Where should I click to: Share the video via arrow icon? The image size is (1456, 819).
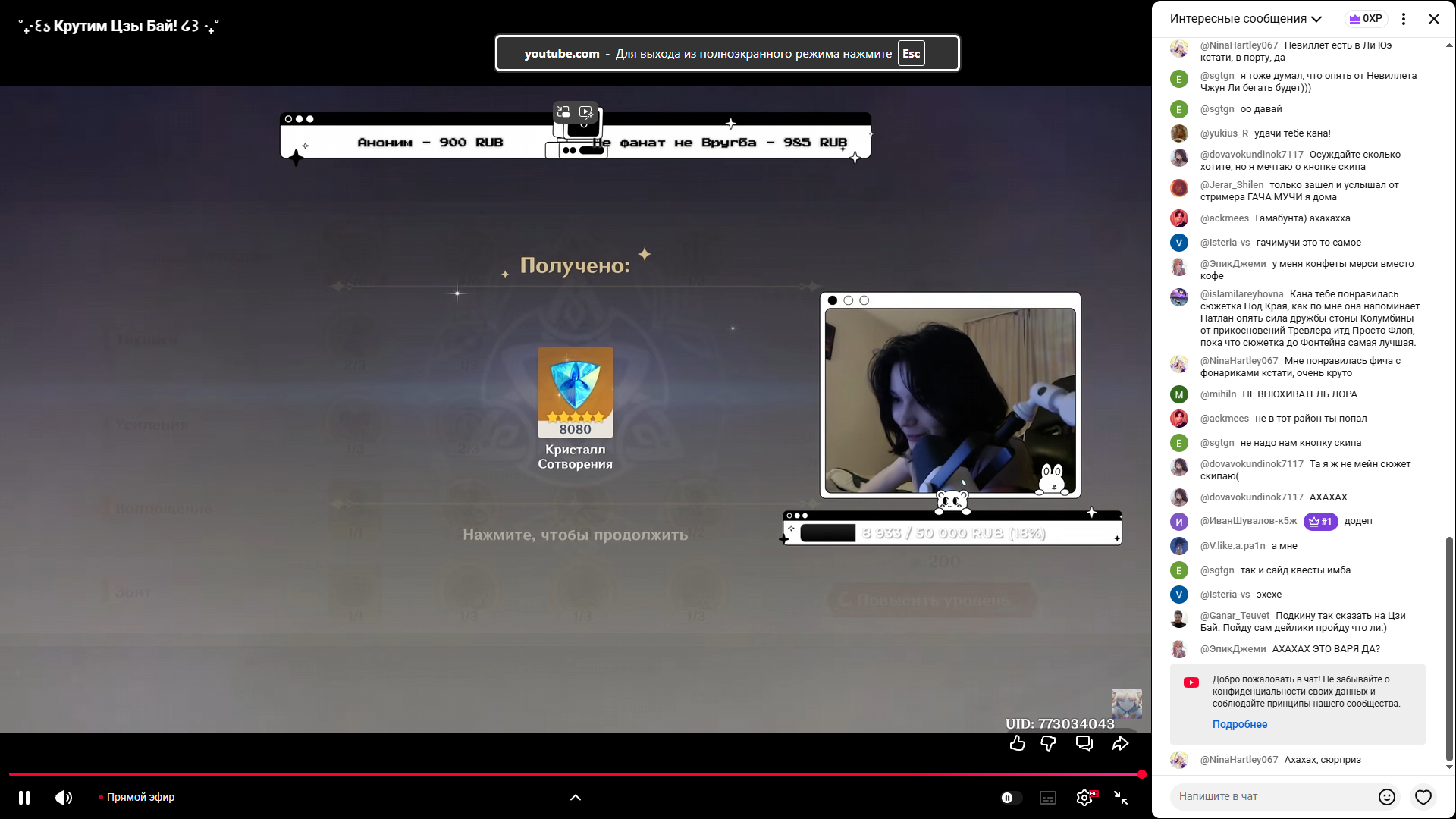click(1120, 744)
